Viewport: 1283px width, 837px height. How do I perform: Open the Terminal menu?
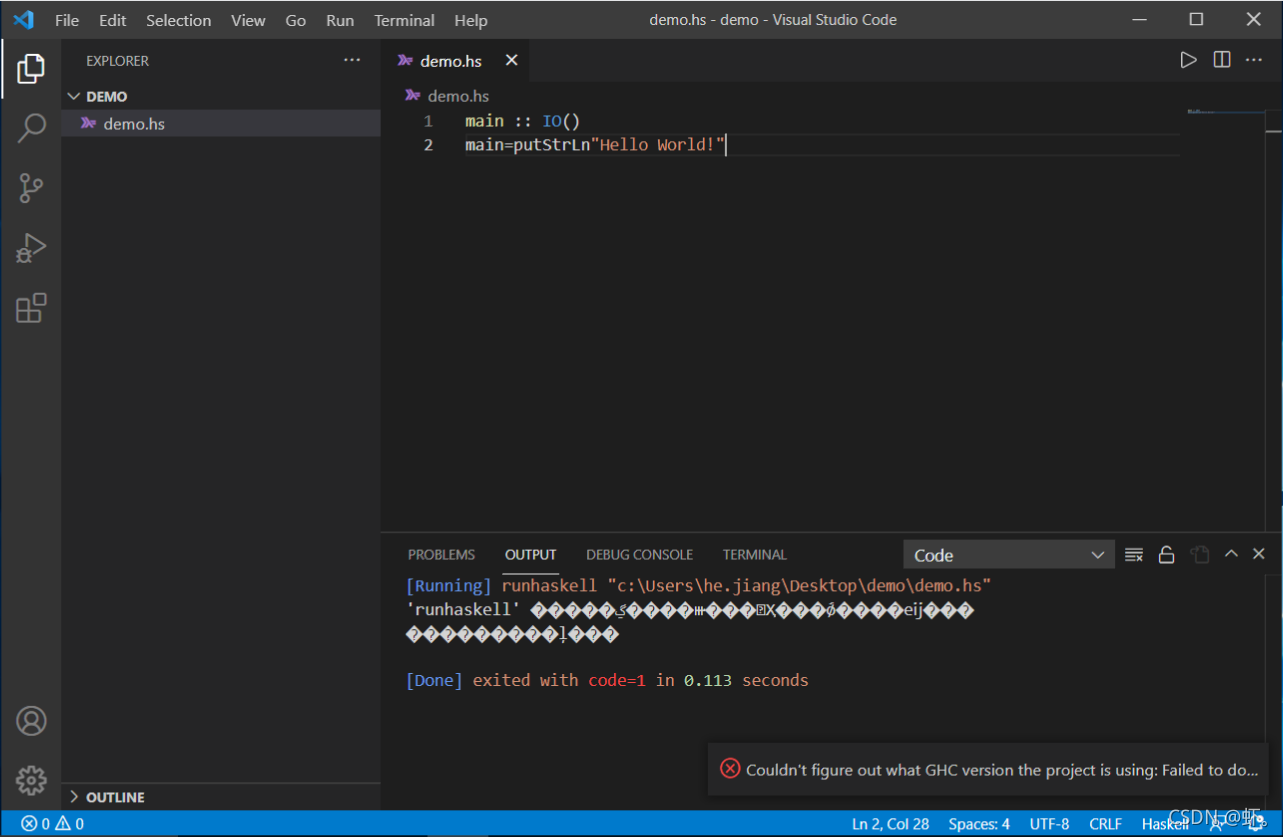[404, 20]
